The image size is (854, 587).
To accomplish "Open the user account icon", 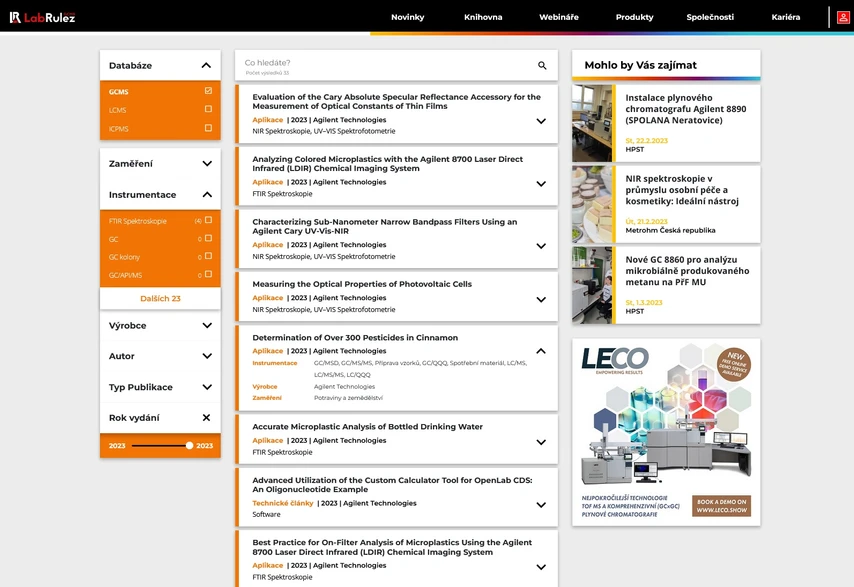I will pyautogui.click(x=843, y=17).
